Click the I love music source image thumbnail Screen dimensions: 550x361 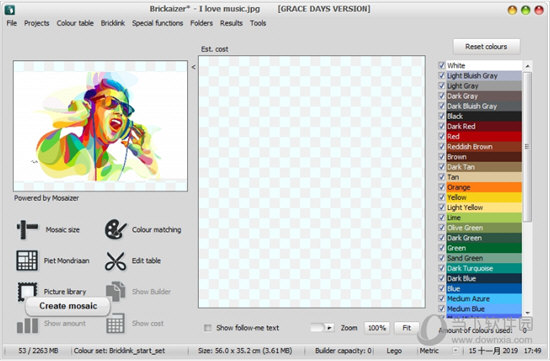tap(100, 126)
